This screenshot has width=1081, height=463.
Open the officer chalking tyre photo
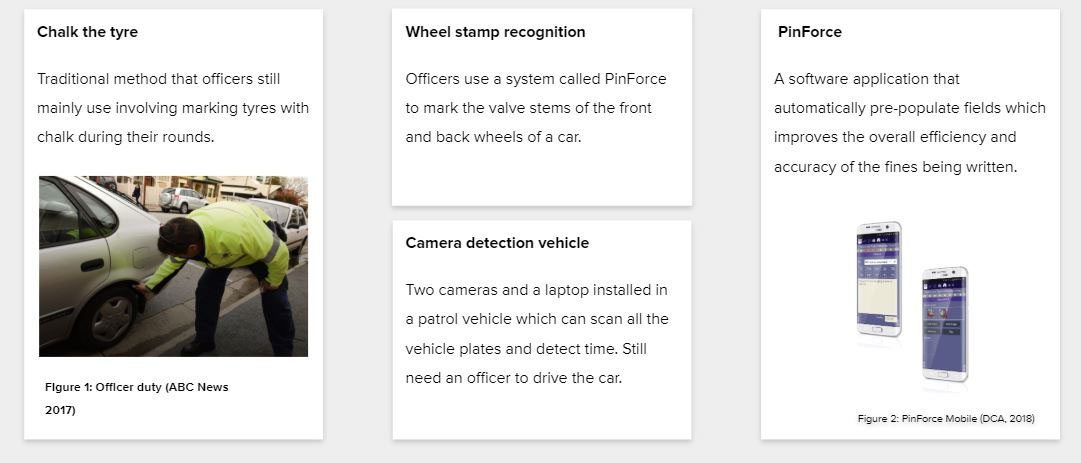pos(173,266)
